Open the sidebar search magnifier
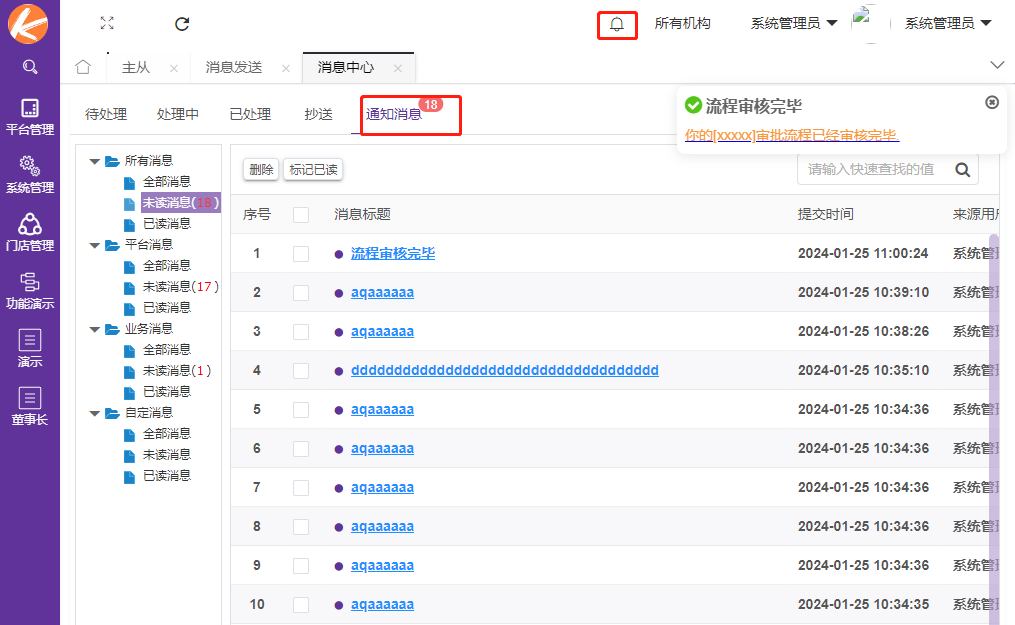Viewport: 1015px width, 625px height. pos(30,67)
